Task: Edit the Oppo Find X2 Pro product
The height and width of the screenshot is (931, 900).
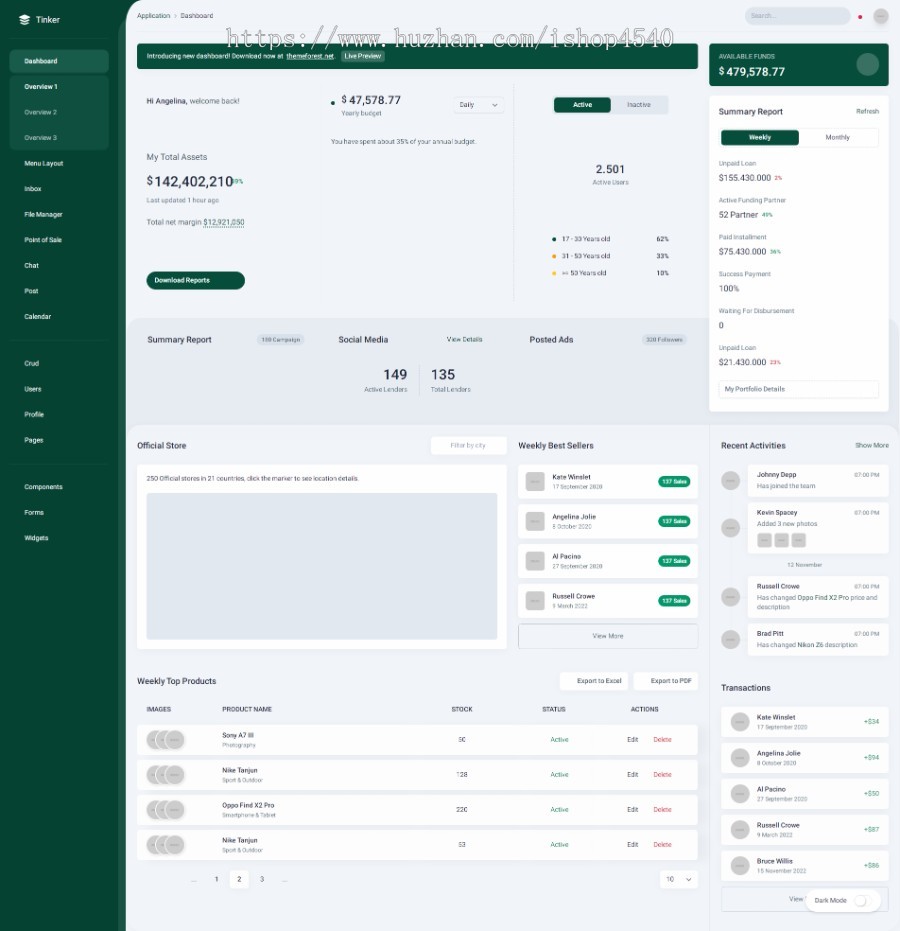Action: coord(632,810)
